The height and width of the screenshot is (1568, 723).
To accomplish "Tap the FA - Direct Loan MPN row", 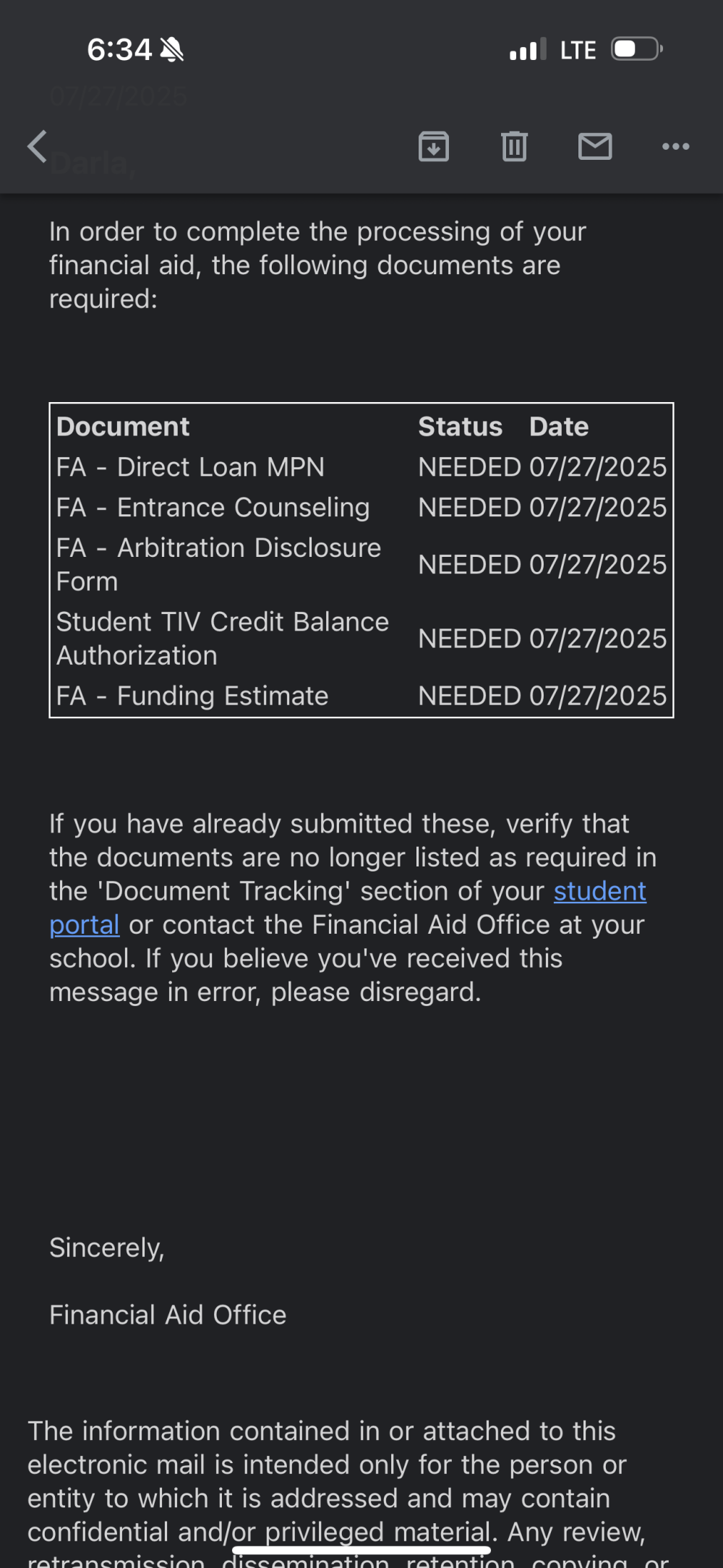I will click(x=361, y=467).
